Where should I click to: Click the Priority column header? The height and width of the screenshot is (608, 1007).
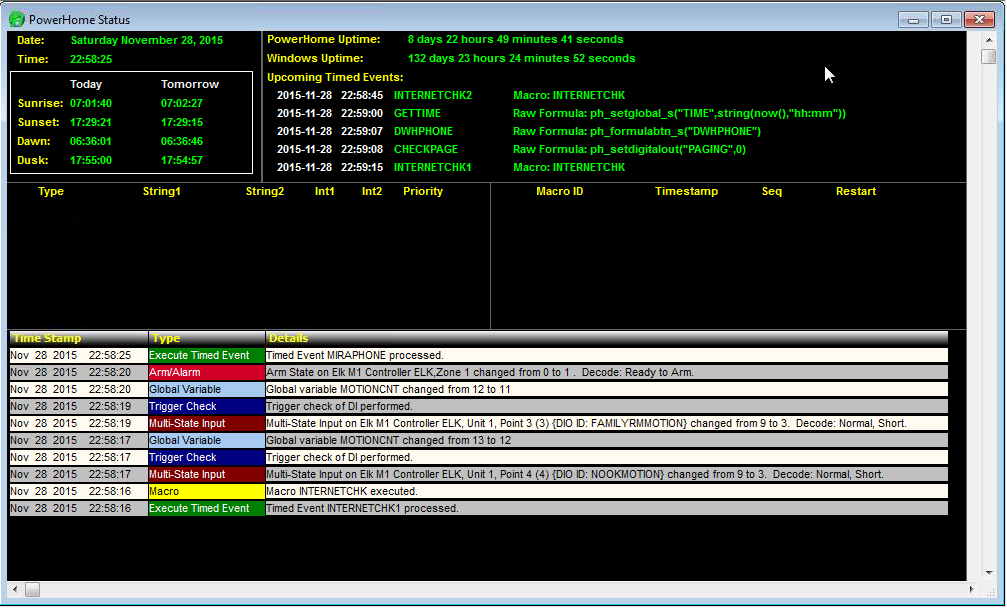click(423, 191)
